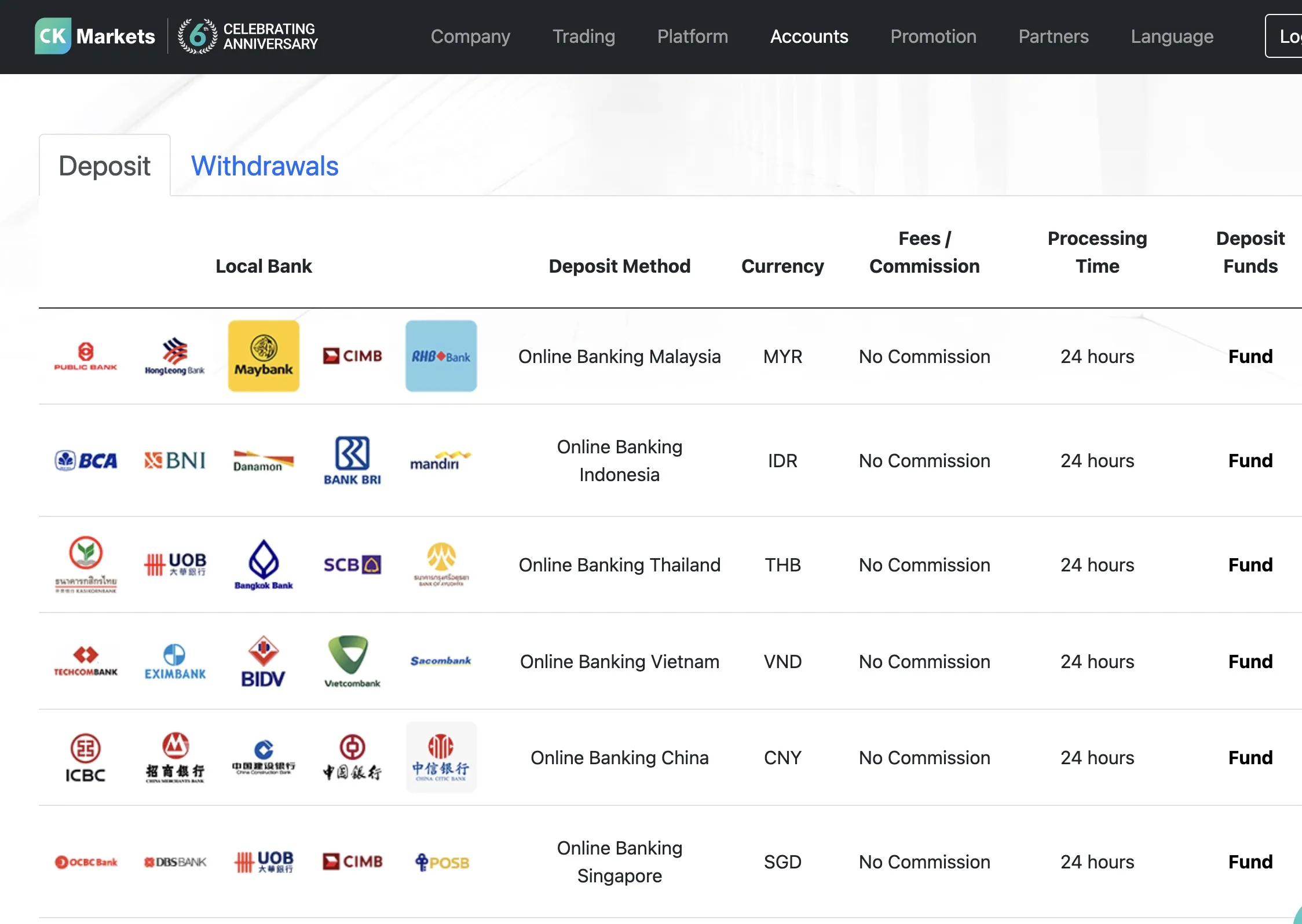The width and height of the screenshot is (1302, 924).
Task: Choose the BCA bank logo
Action: coord(86,460)
